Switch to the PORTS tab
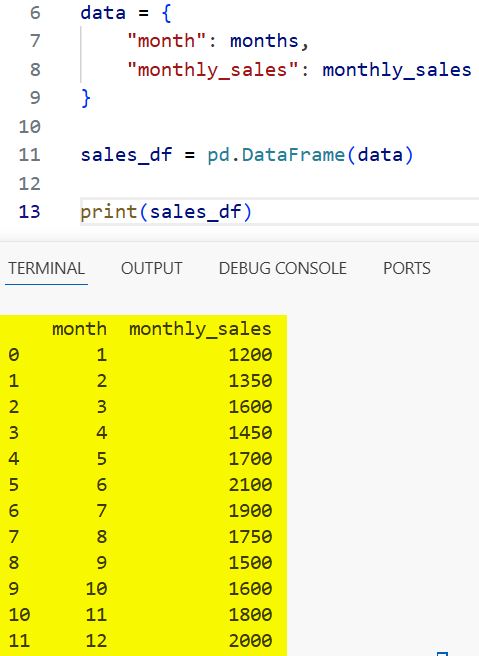The image size is (479, 656). (407, 268)
